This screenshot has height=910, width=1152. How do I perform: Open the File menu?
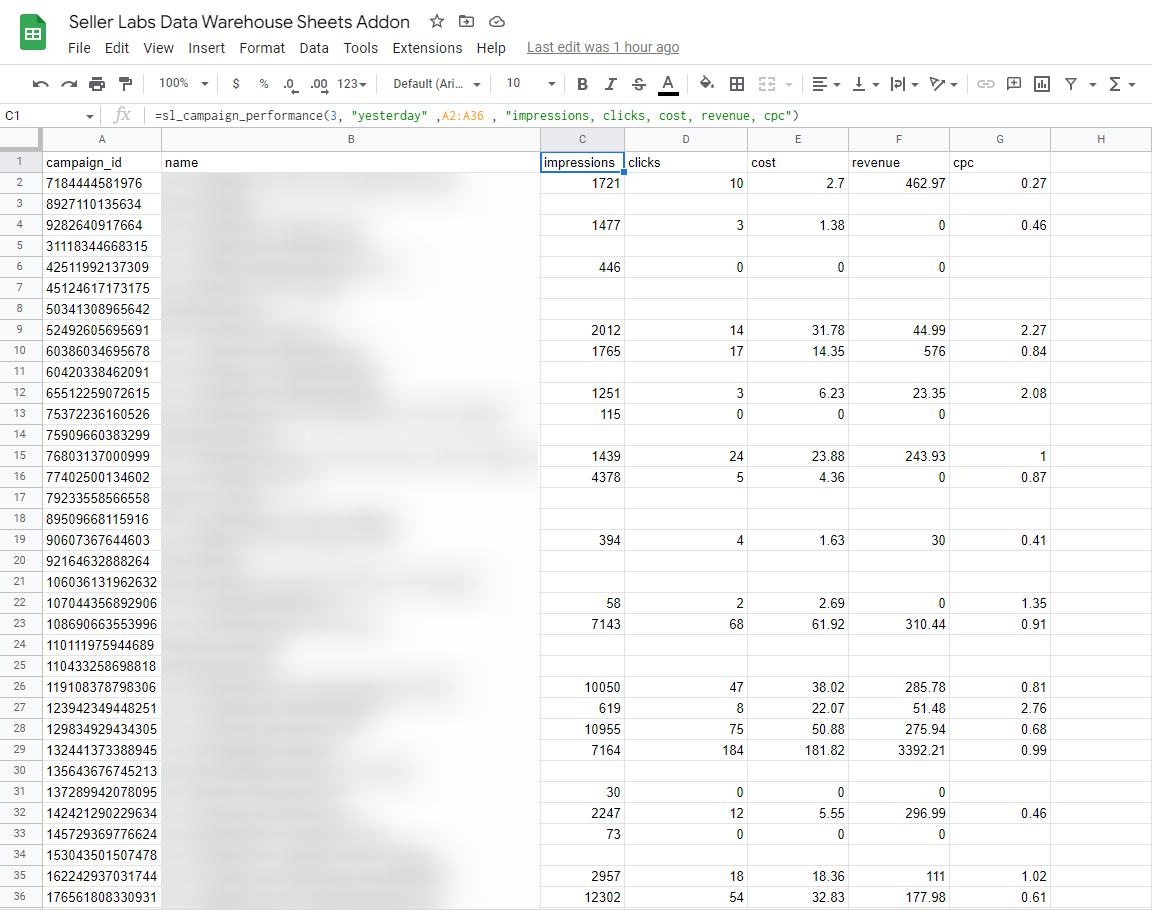(79, 48)
